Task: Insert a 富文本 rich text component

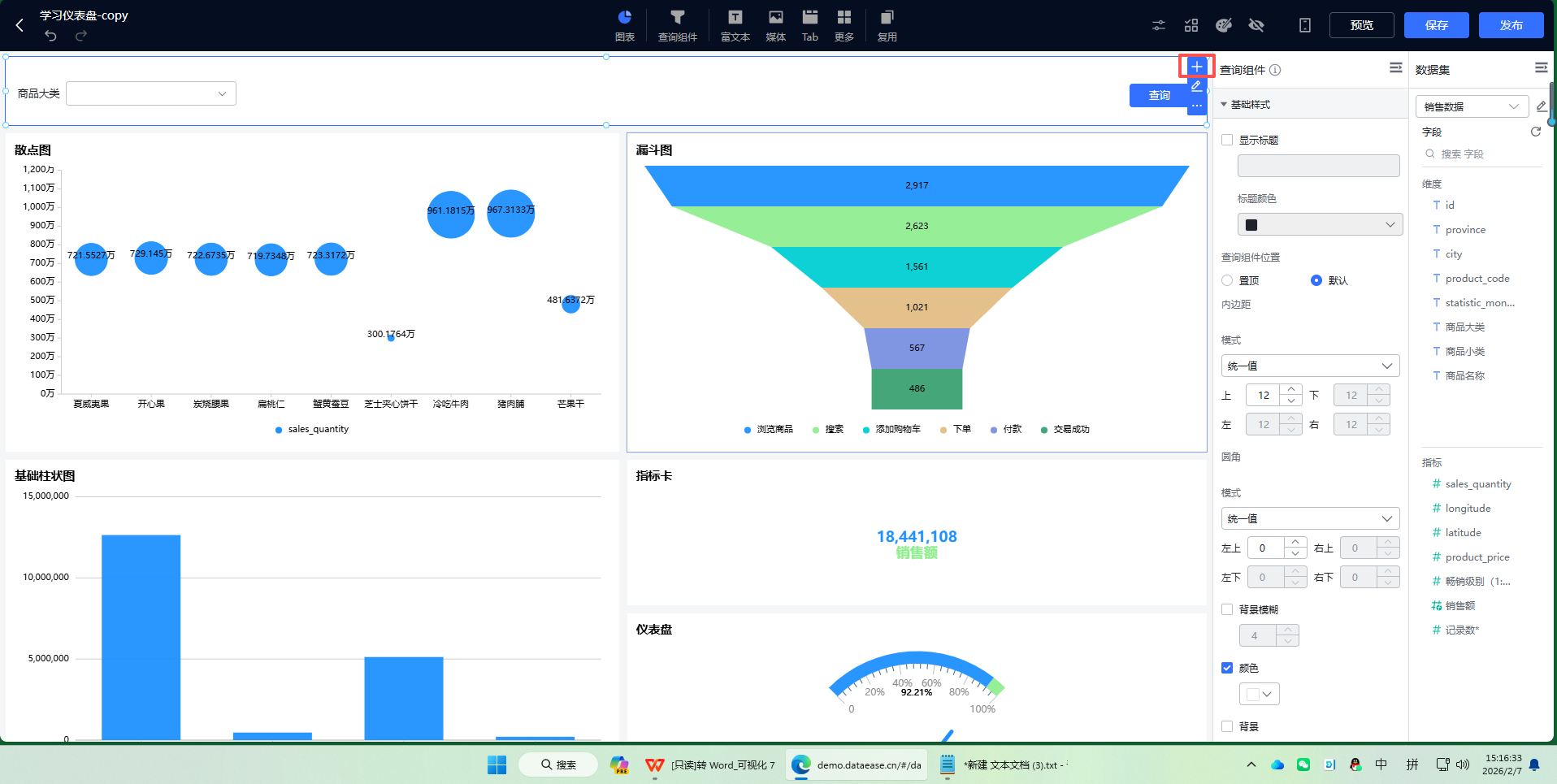Action: pos(735,26)
